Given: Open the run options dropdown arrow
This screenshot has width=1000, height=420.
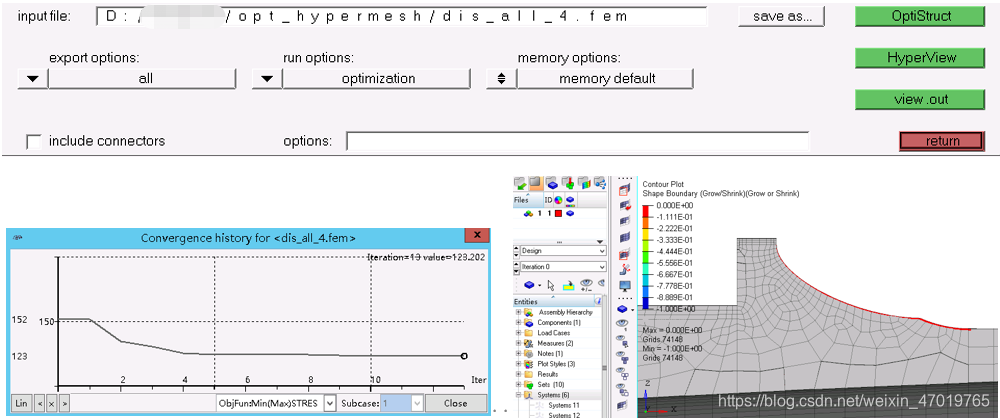Looking at the screenshot, I should 266,79.
